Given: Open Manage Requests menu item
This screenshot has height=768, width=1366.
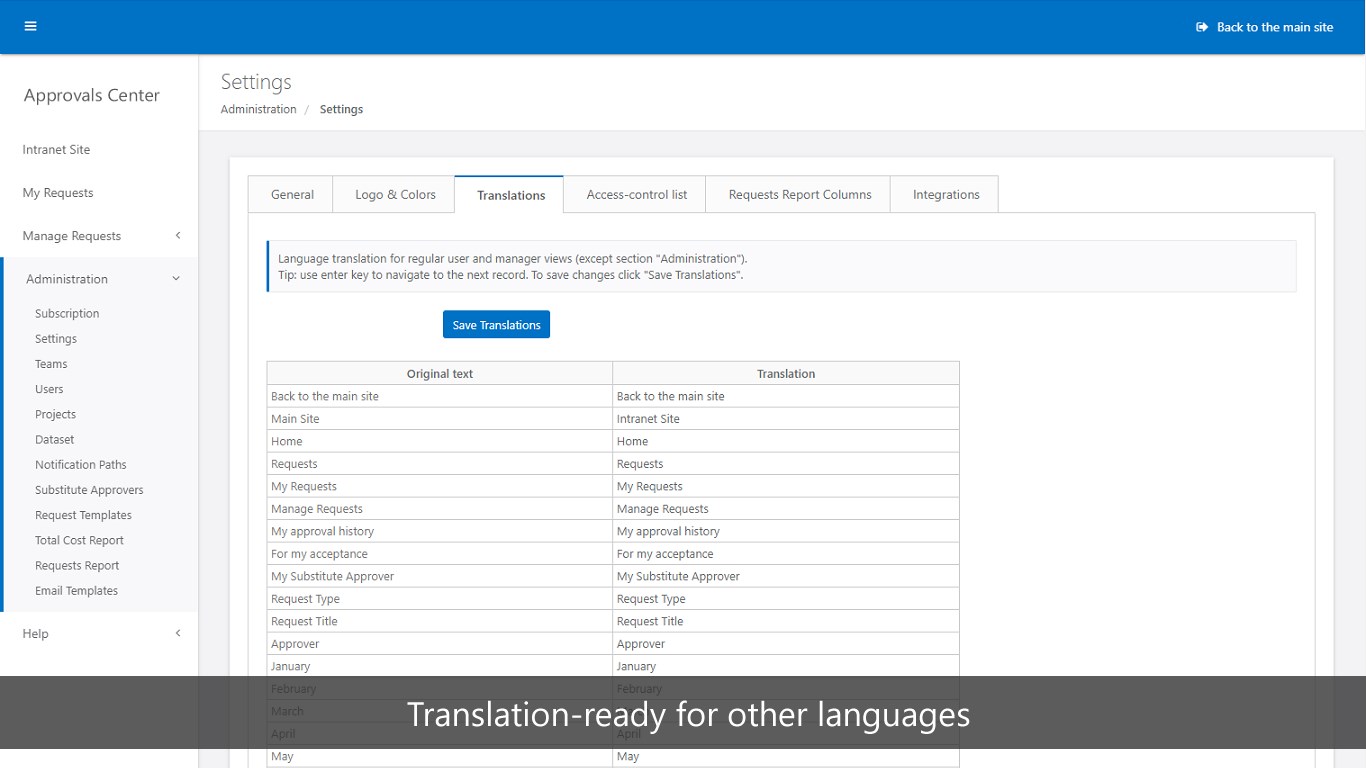Looking at the screenshot, I should pos(72,236).
